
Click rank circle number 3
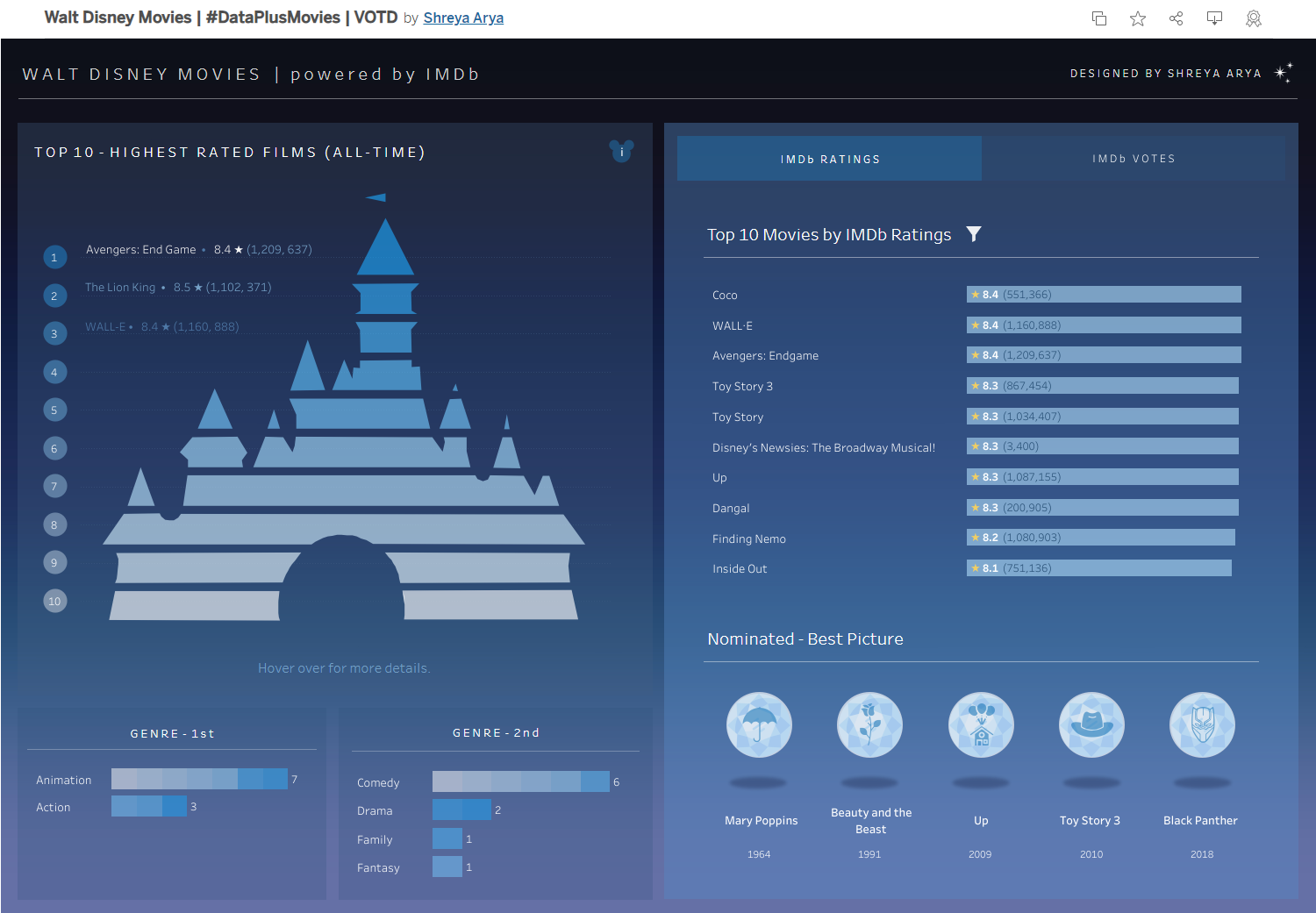(x=54, y=333)
